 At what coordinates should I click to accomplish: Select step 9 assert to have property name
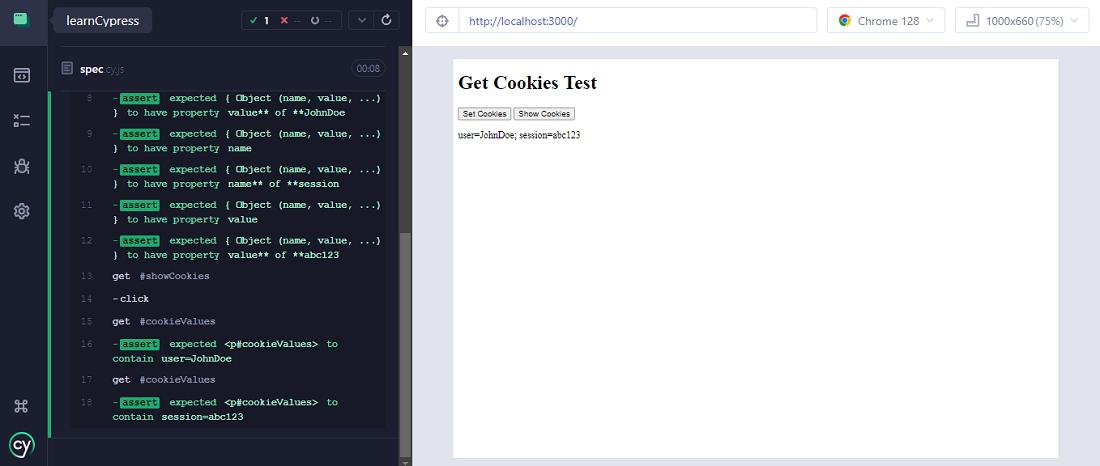(228, 141)
